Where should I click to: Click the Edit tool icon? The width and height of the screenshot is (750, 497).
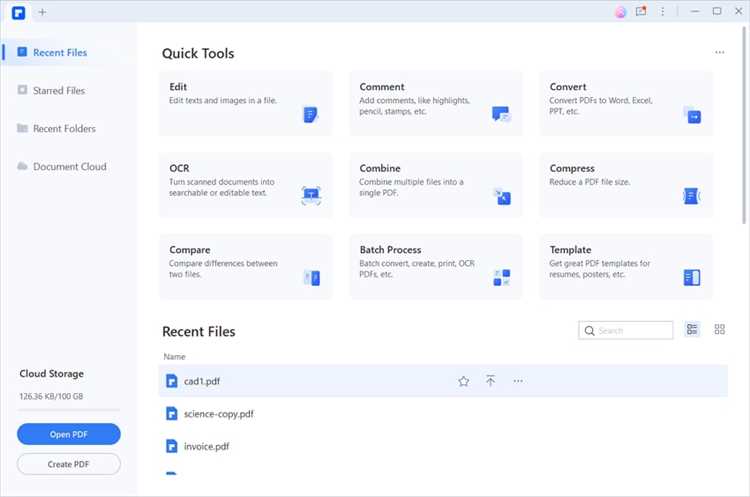pyautogui.click(x=310, y=115)
